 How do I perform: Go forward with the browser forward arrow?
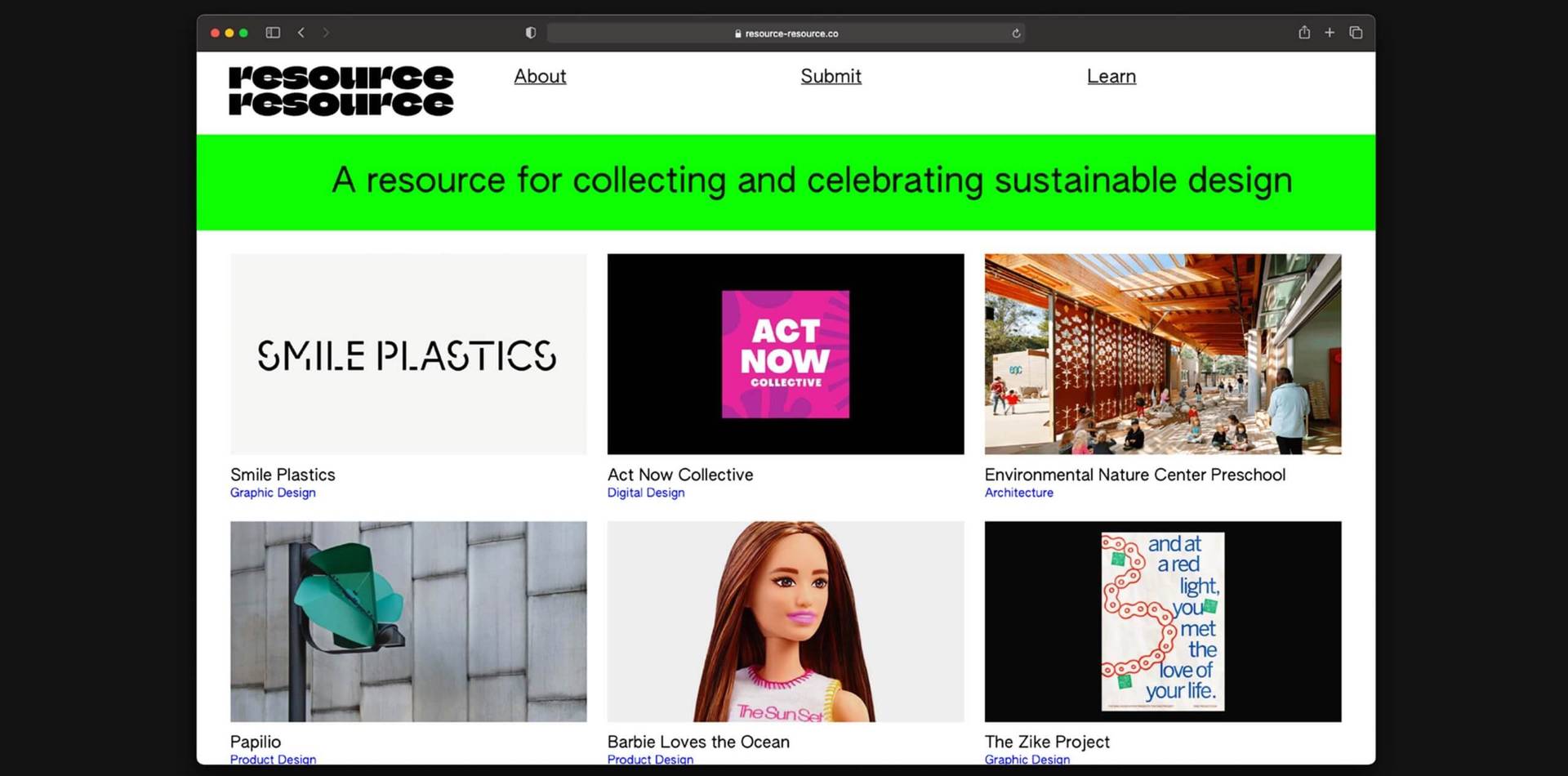(x=326, y=33)
